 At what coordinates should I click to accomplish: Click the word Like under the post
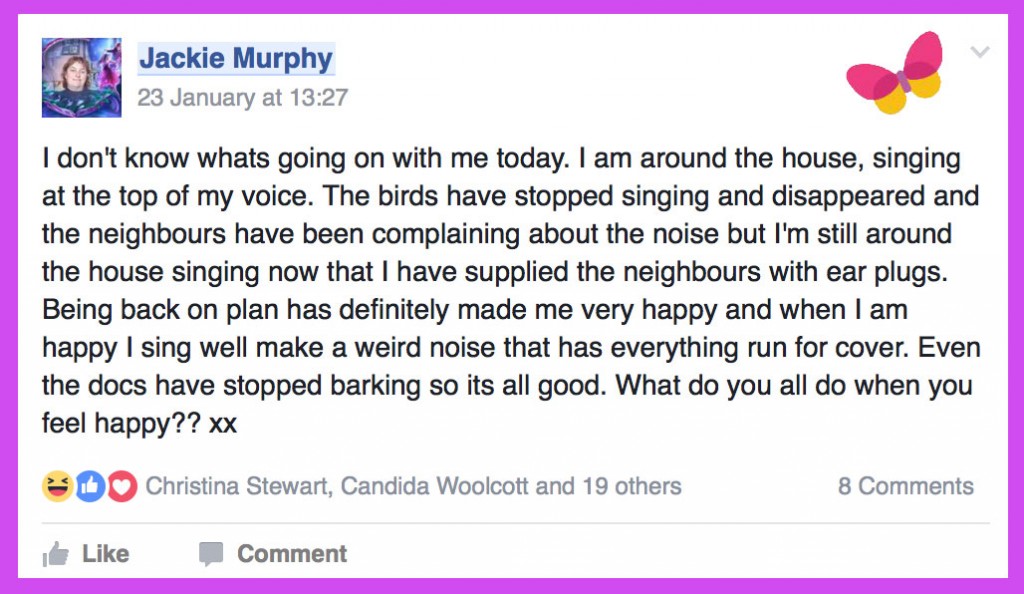(106, 554)
